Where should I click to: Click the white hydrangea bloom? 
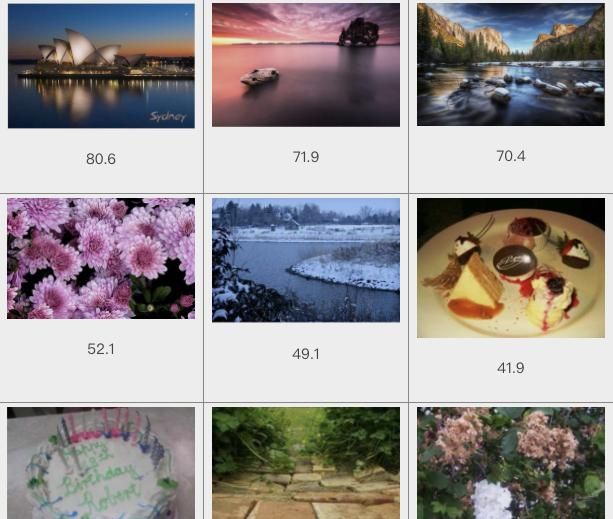tap(491, 499)
